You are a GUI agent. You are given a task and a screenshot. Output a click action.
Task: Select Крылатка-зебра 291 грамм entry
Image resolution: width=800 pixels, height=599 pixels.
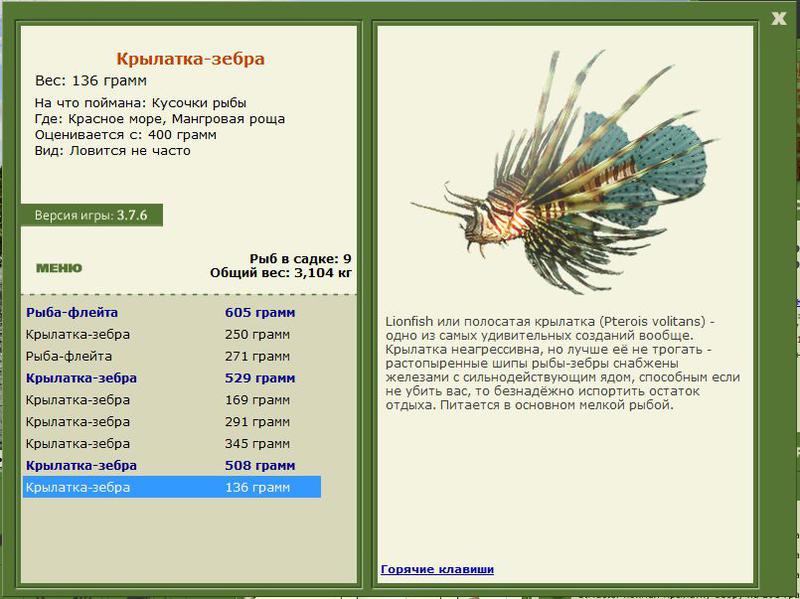pyautogui.click(x=171, y=422)
